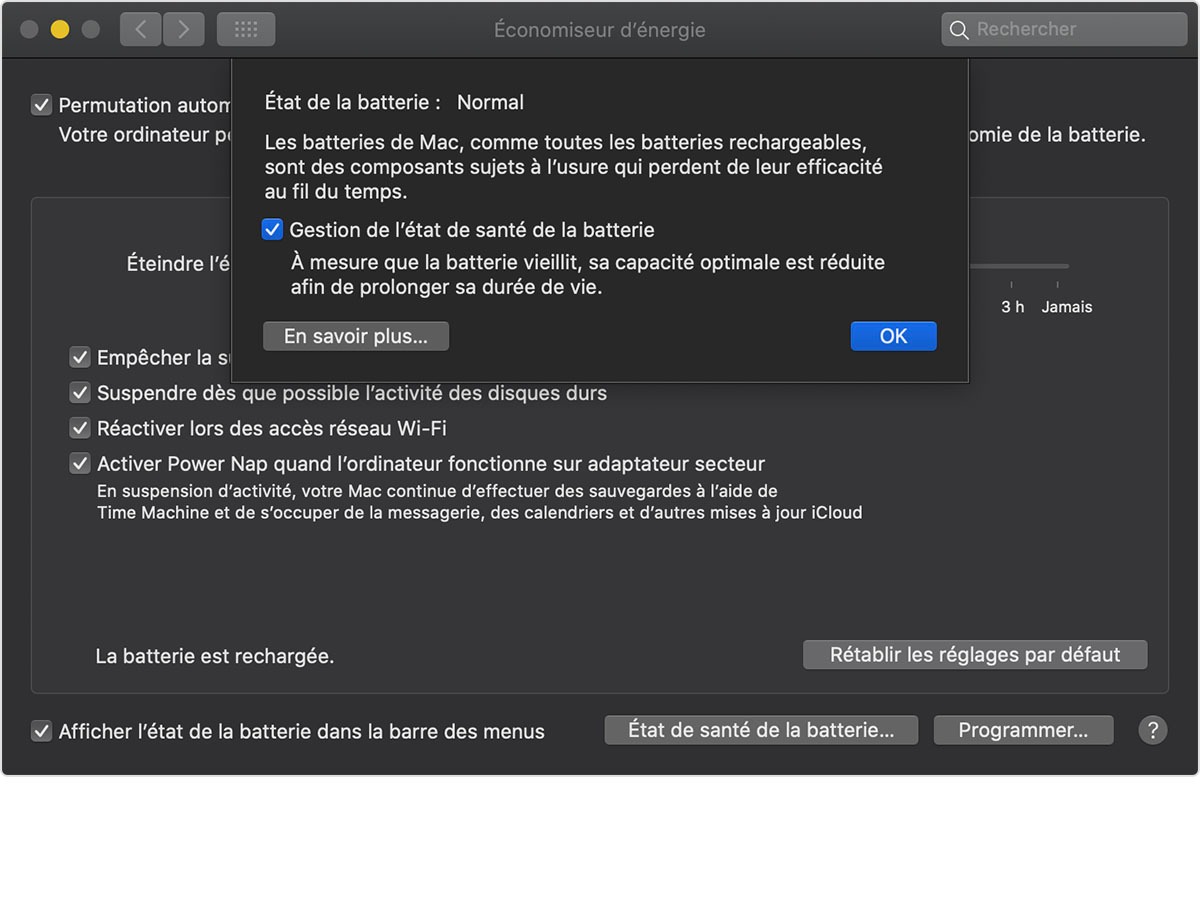Image resolution: width=1200 pixels, height=908 pixels.
Task: Set the sleep slider to Jamais
Action: coord(1058,267)
